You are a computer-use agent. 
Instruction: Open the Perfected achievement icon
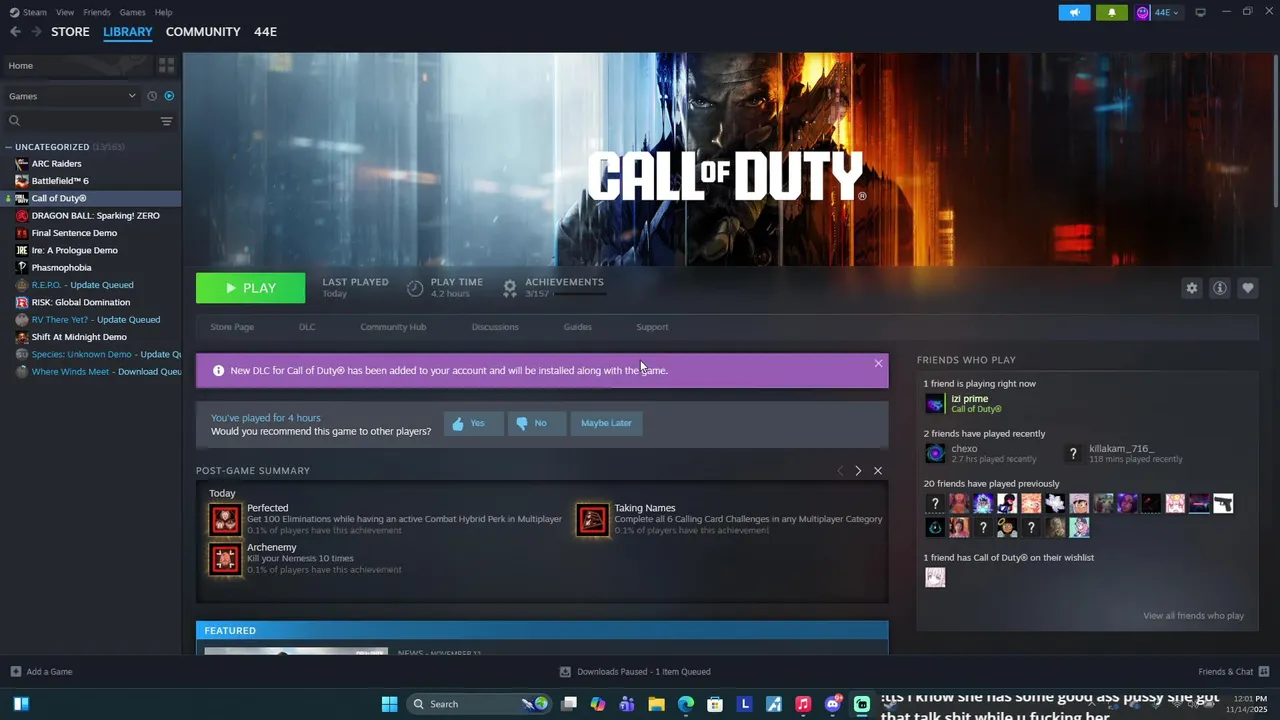[x=225, y=520]
